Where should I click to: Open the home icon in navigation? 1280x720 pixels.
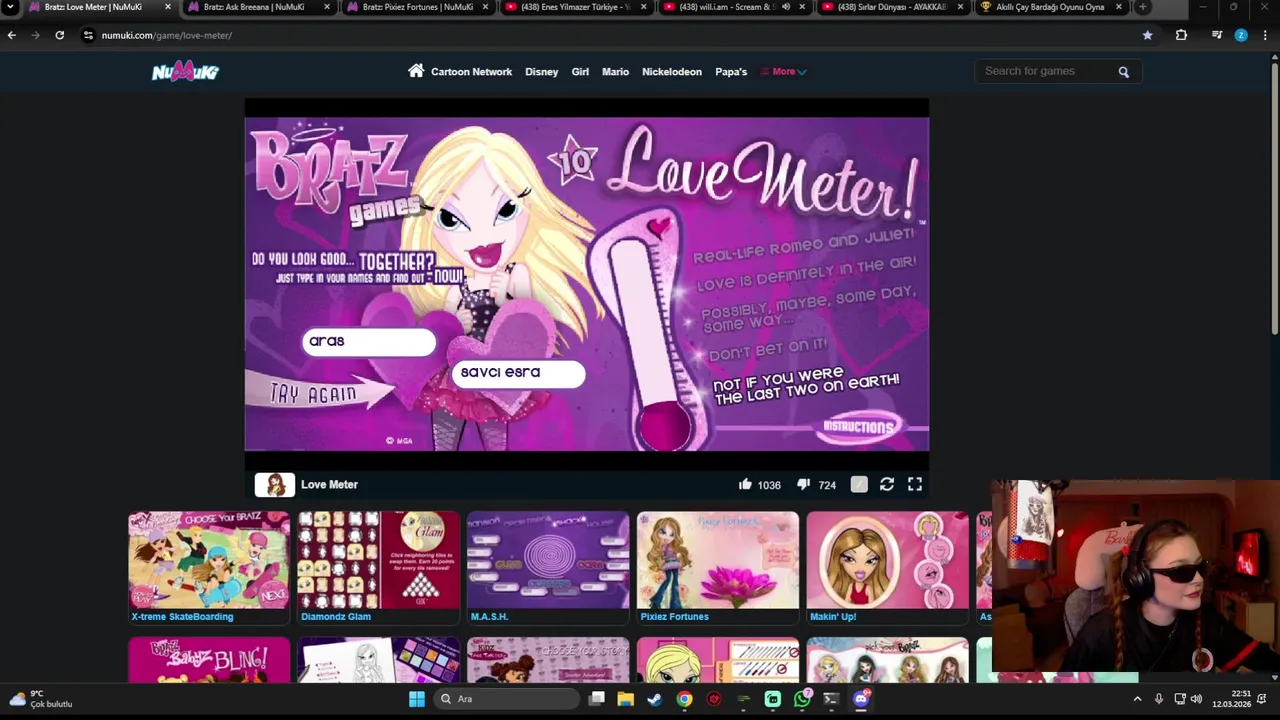[x=416, y=71]
